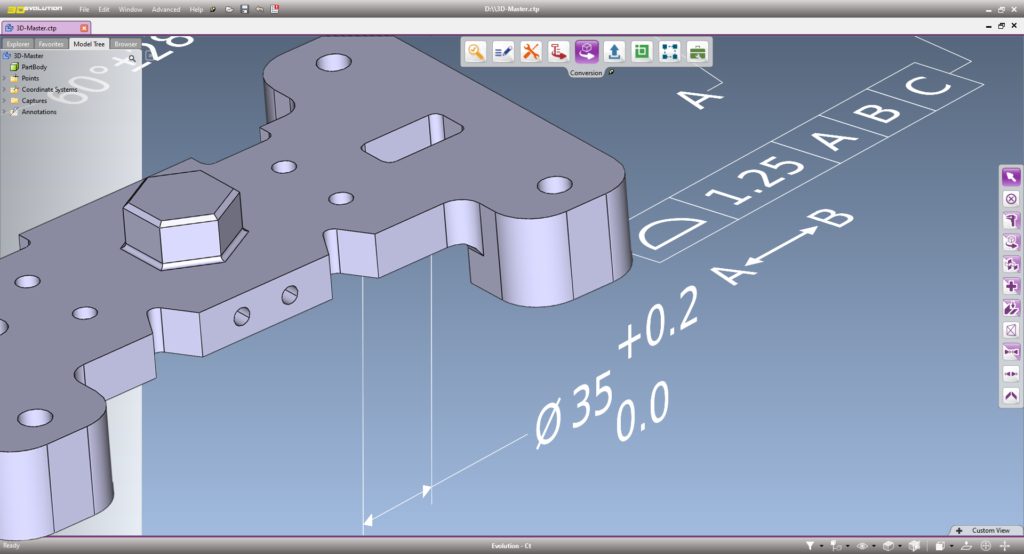Click the model tree search magnifier
This screenshot has width=1024, height=554.
[132, 58]
